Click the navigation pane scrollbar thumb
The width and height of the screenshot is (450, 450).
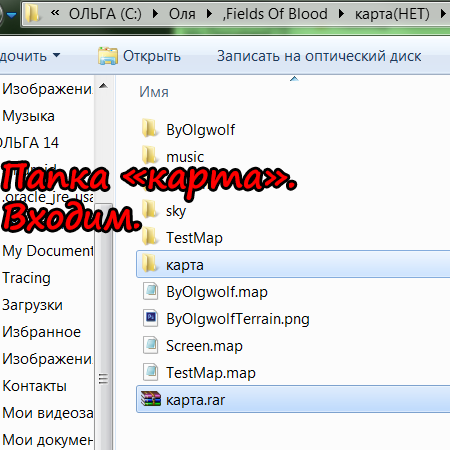coord(104,327)
